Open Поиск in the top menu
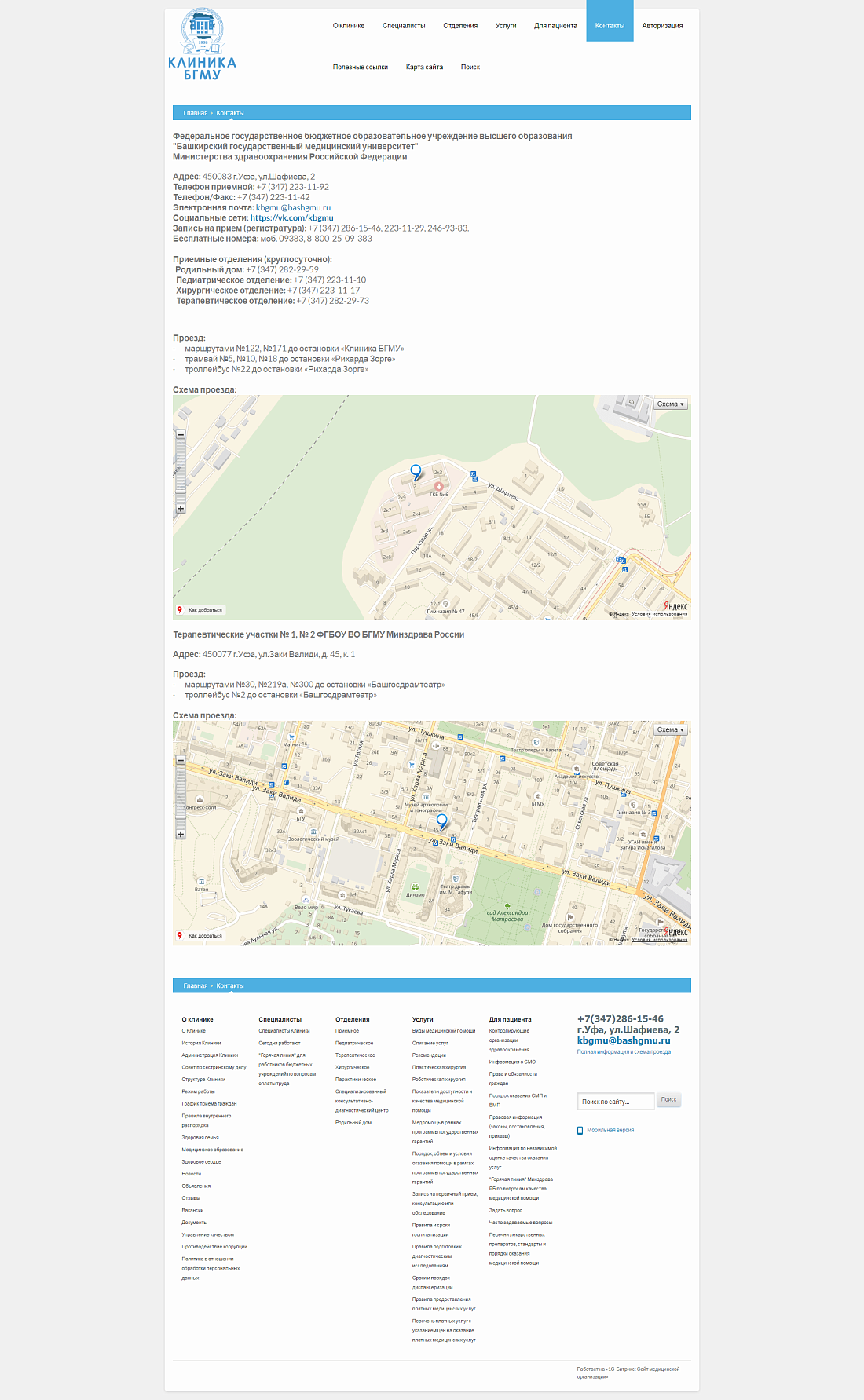Viewport: 864px width, 1400px height. coord(470,68)
